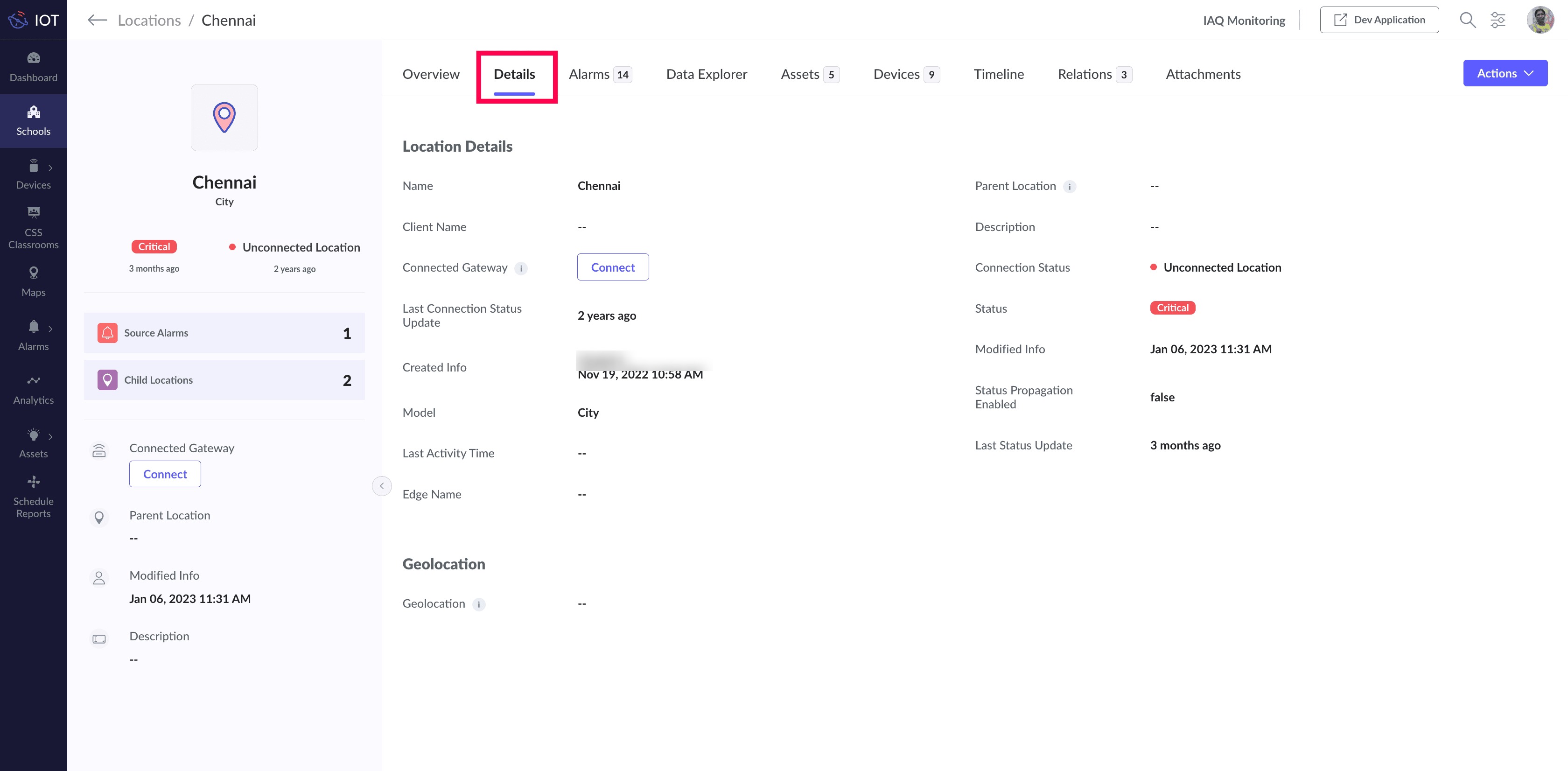Screen dimensions: 1568x771
Task: Open the Child Locations card
Action: [x=224, y=380]
